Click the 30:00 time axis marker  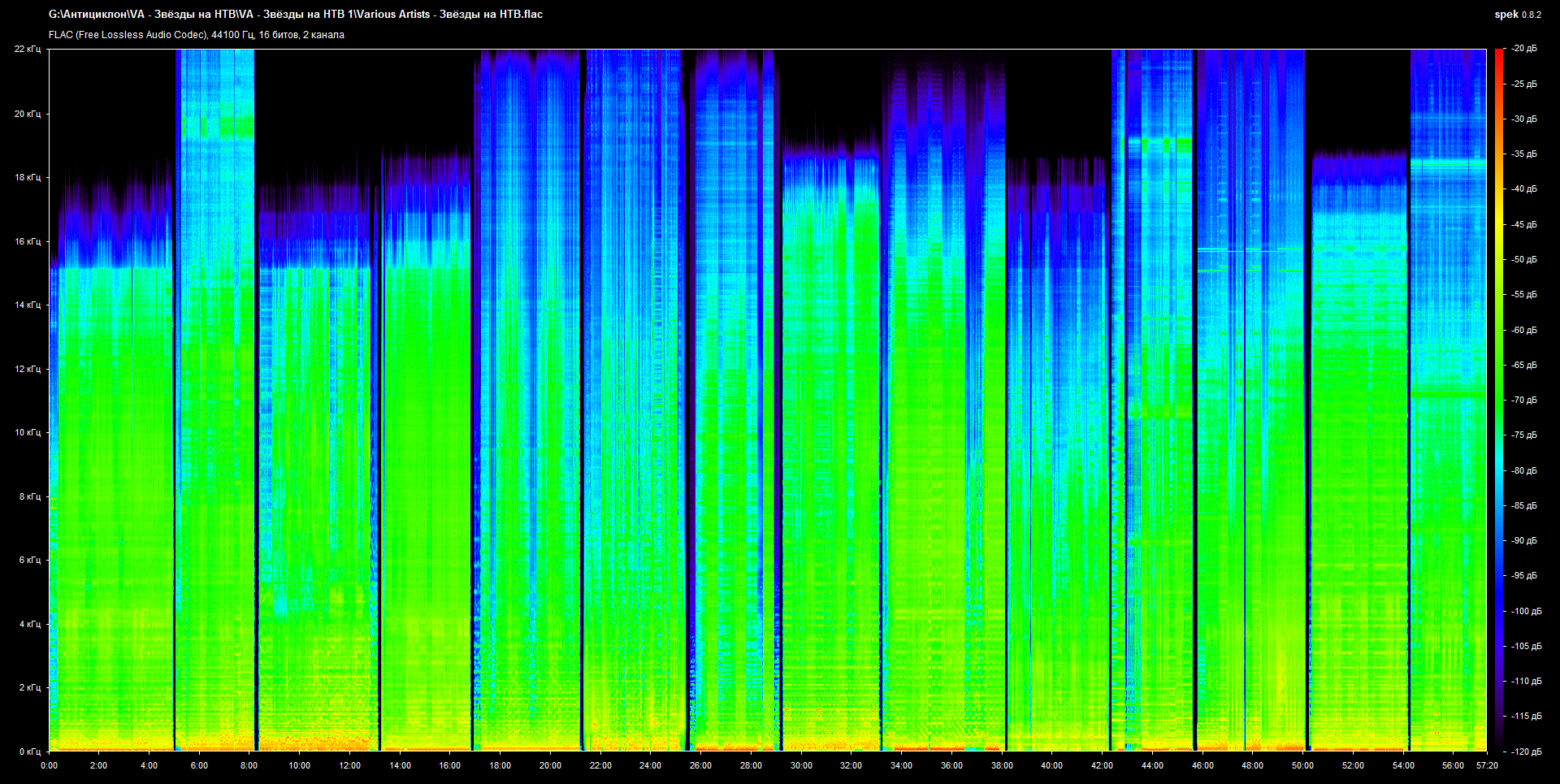[800, 765]
